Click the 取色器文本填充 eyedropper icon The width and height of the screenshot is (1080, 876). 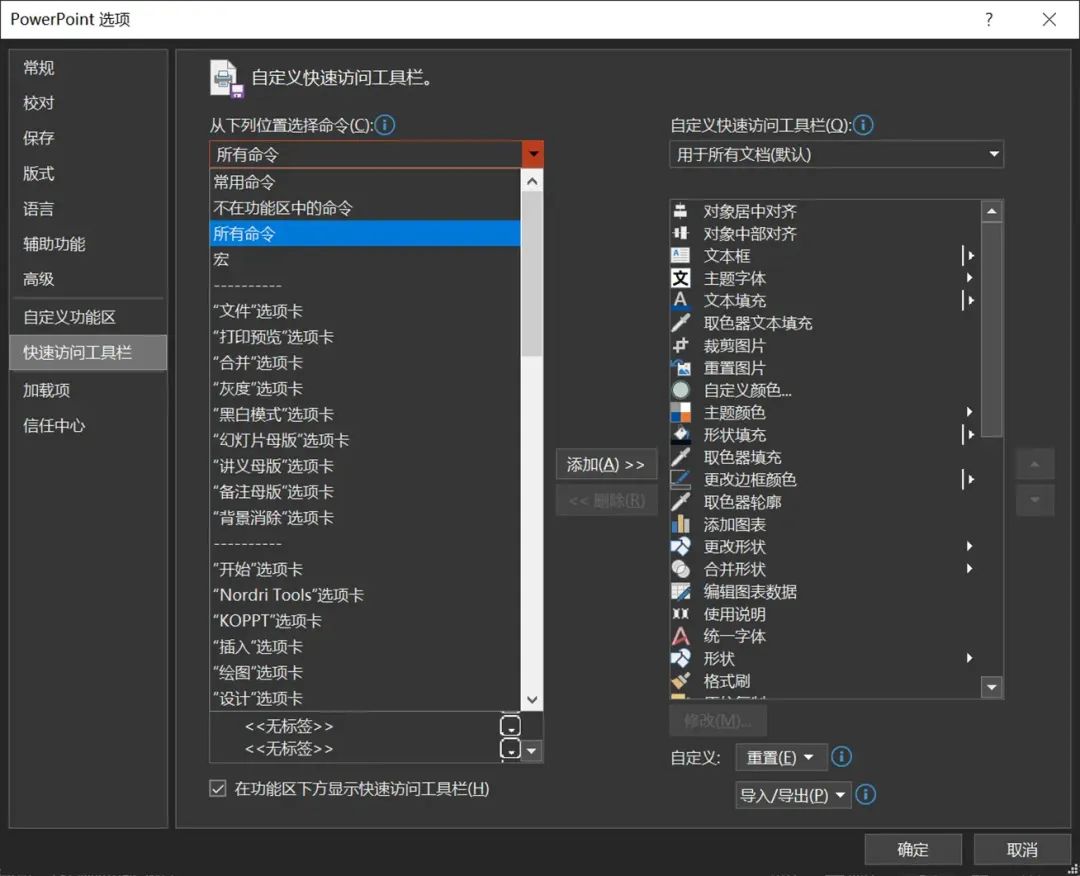pyautogui.click(x=681, y=323)
